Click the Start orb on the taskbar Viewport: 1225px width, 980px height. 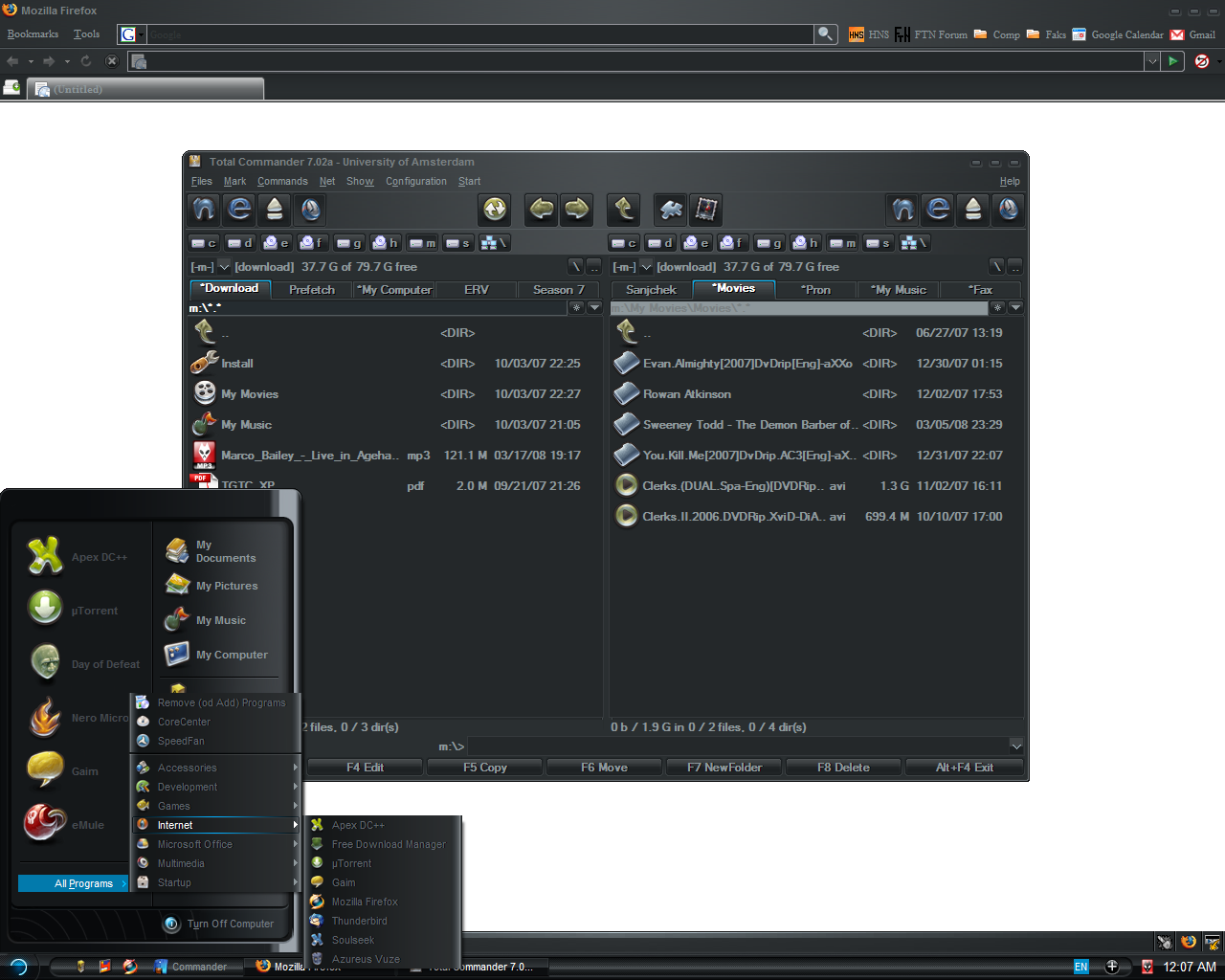pos(17,967)
